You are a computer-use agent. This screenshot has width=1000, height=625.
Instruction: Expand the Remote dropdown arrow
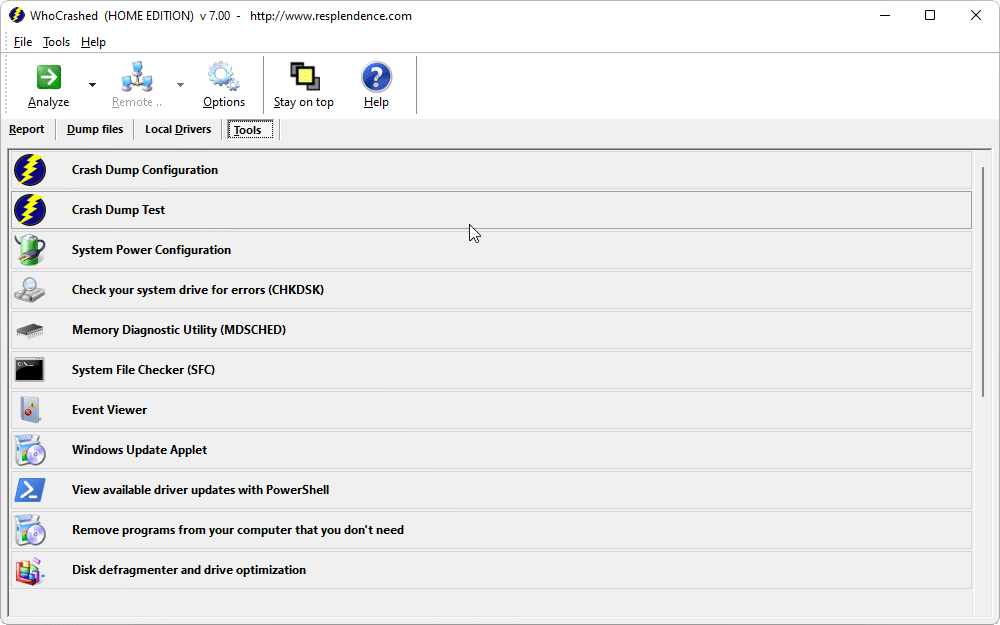[180, 86]
